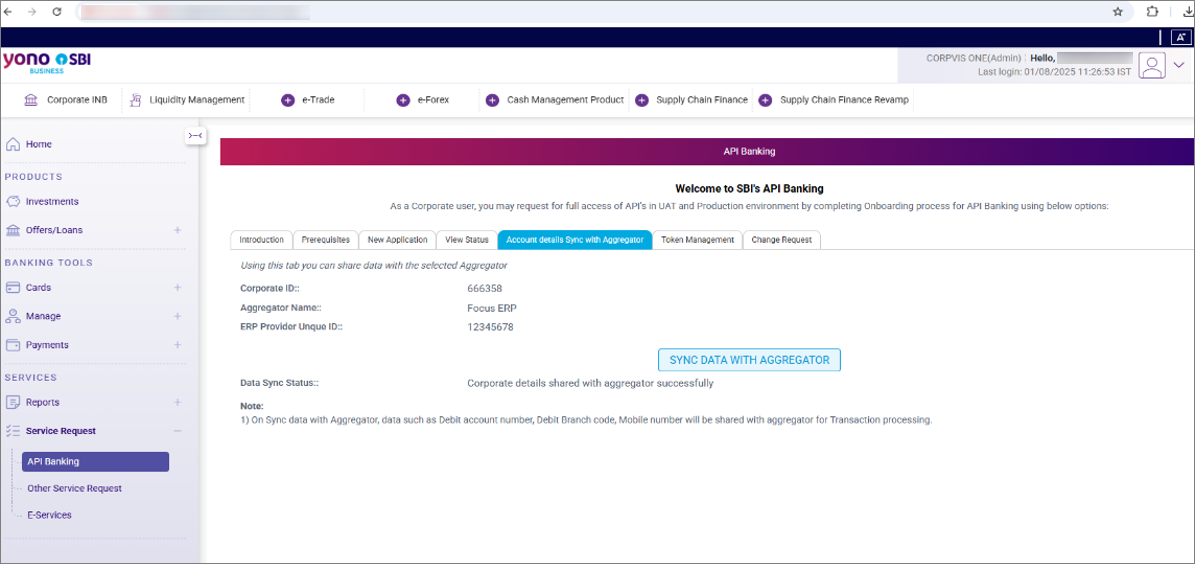
Task: Click the plus icon beside e-Forex
Action: coord(403,100)
